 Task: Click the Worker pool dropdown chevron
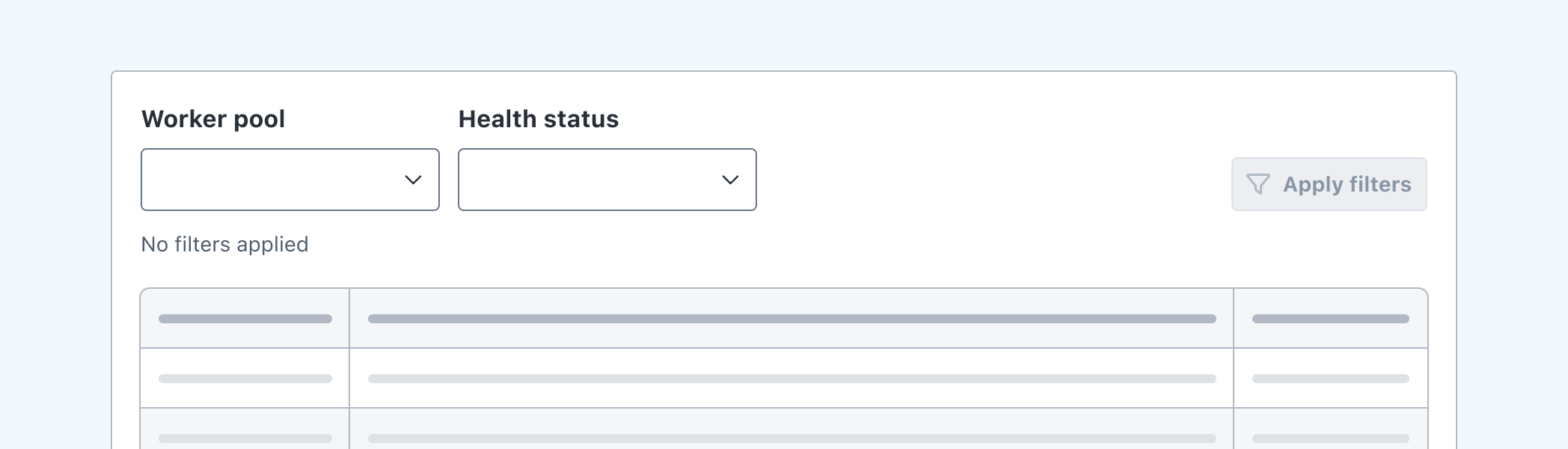pyautogui.click(x=412, y=180)
